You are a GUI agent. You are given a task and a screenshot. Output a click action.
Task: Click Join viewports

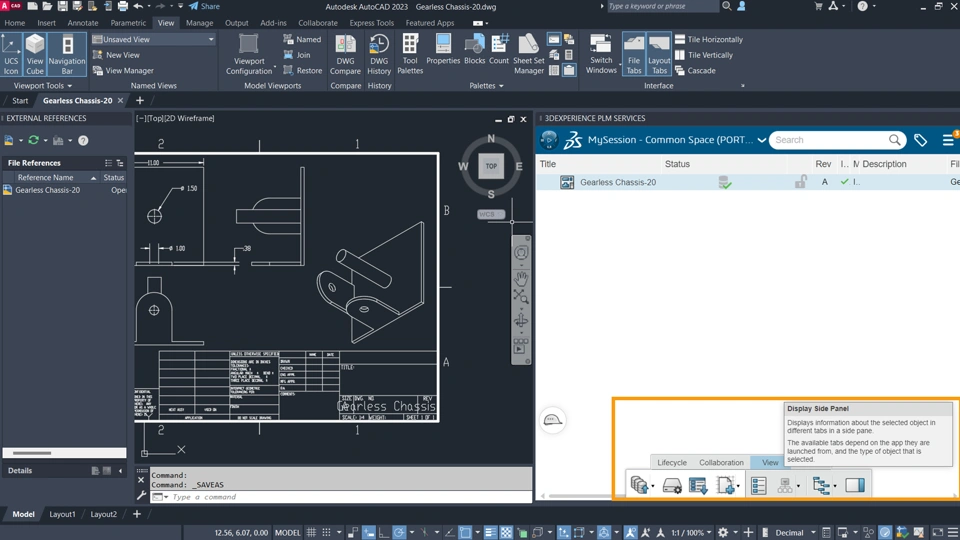tap(297, 55)
